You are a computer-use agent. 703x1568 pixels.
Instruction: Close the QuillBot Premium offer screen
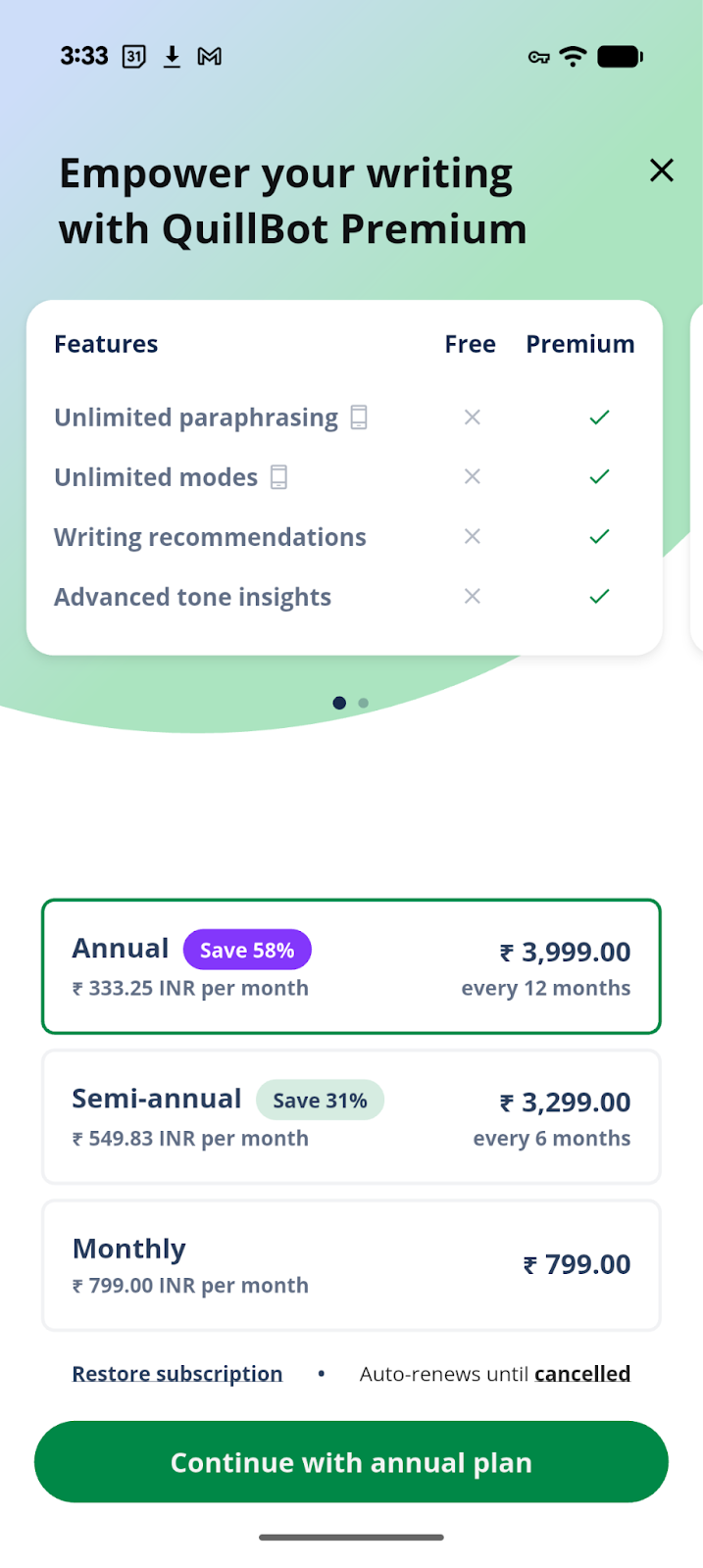(662, 171)
